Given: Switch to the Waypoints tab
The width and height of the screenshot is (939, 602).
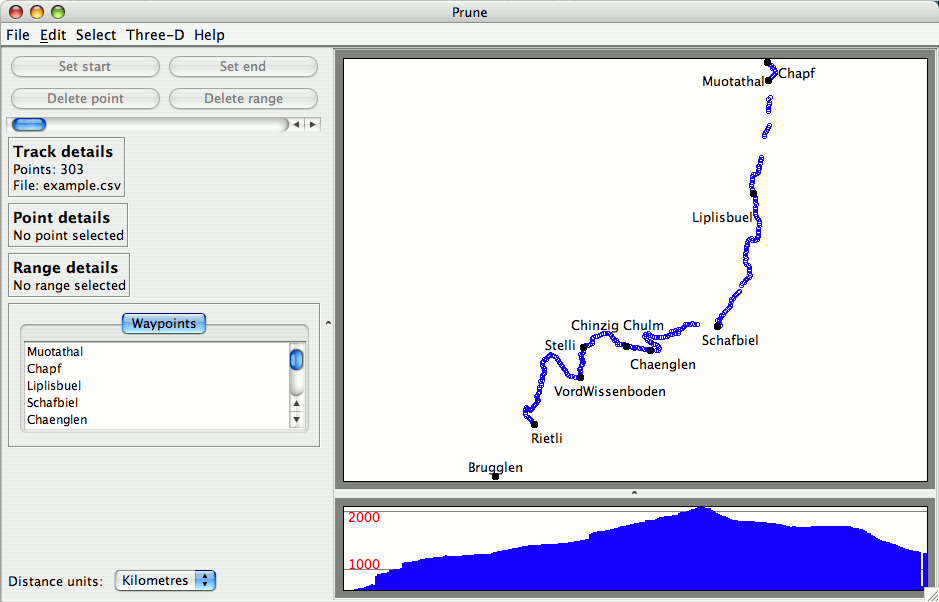Looking at the screenshot, I should click(164, 324).
